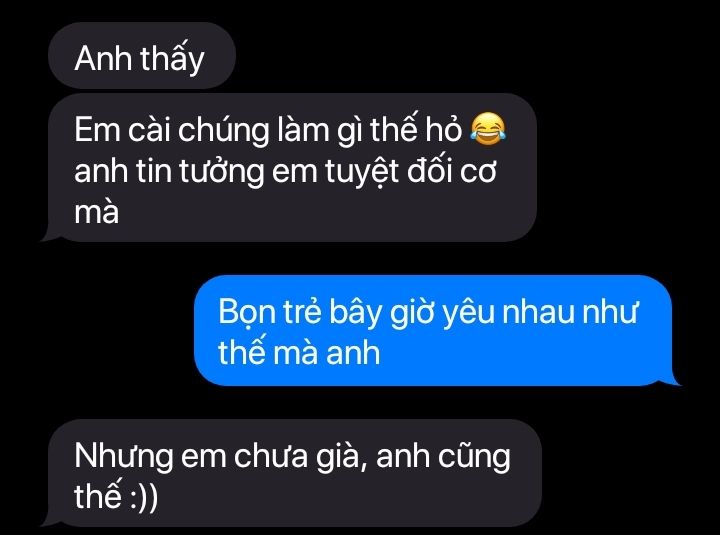Click the word "Nhưng" in the bottom bubble
Screen dimensions: 720x535
click(x=124, y=457)
